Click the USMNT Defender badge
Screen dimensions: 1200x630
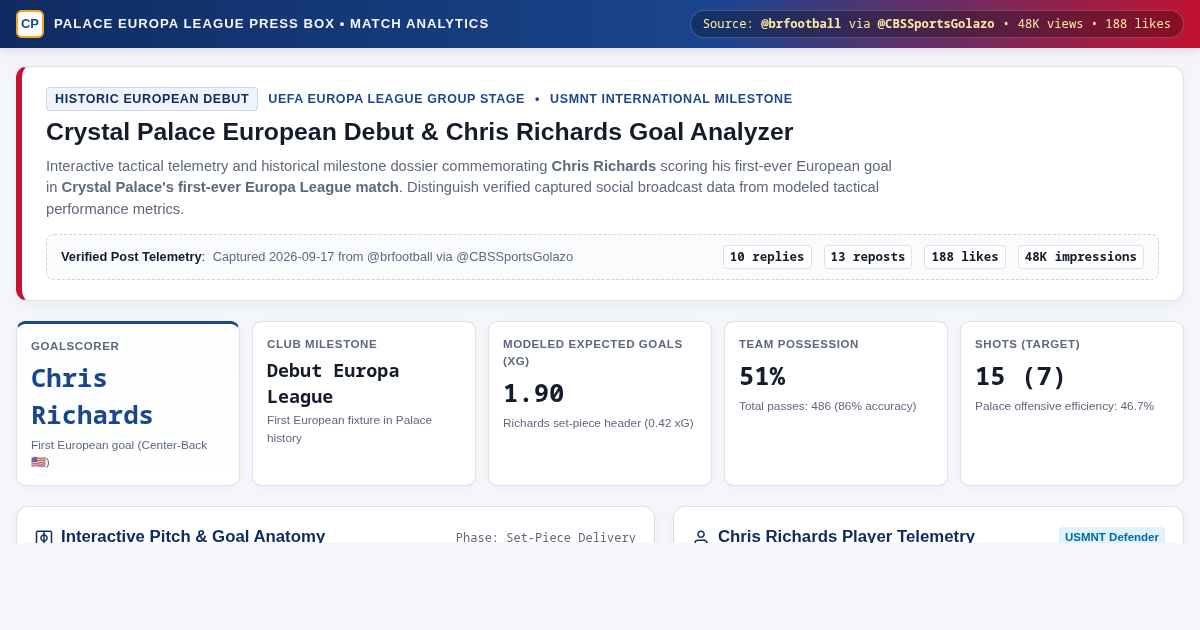coord(1112,536)
